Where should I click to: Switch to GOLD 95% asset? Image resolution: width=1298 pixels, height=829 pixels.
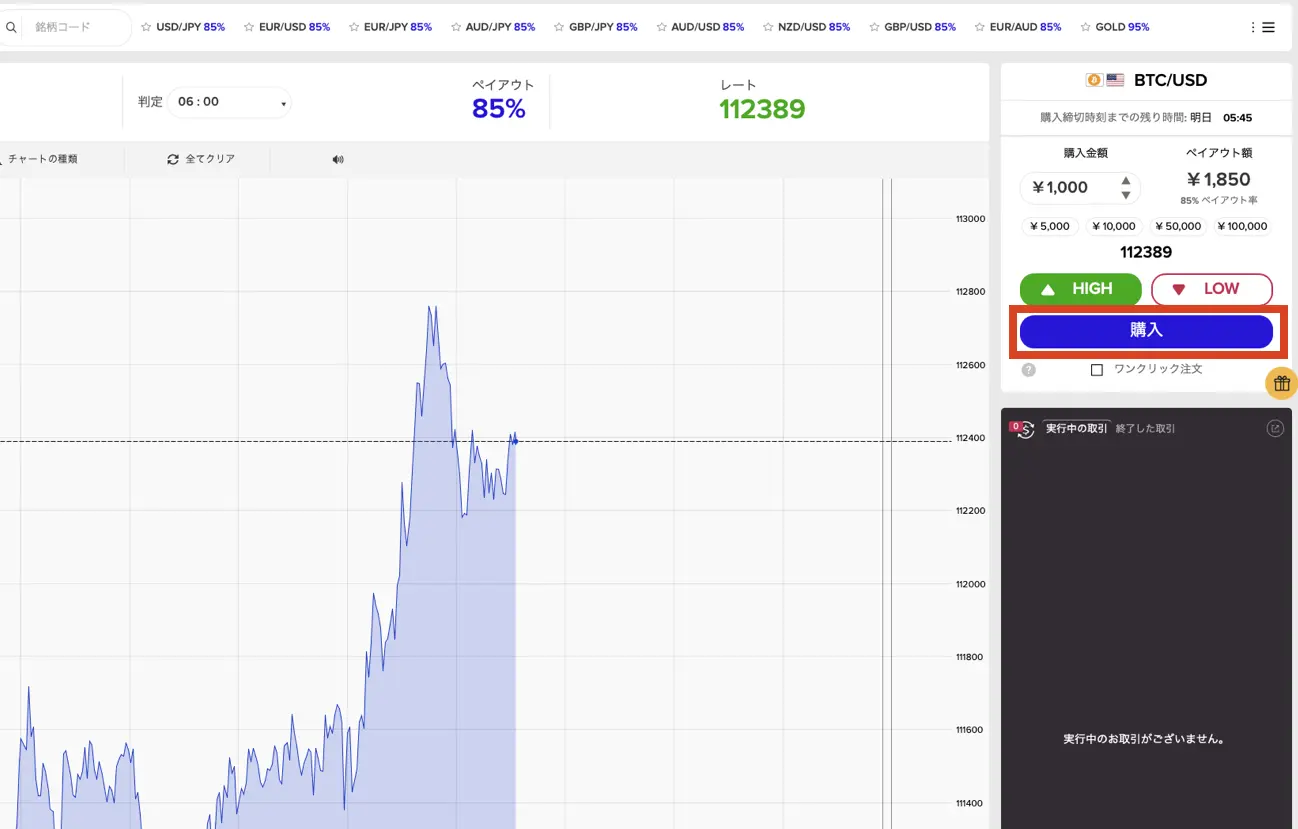(x=1122, y=27)
